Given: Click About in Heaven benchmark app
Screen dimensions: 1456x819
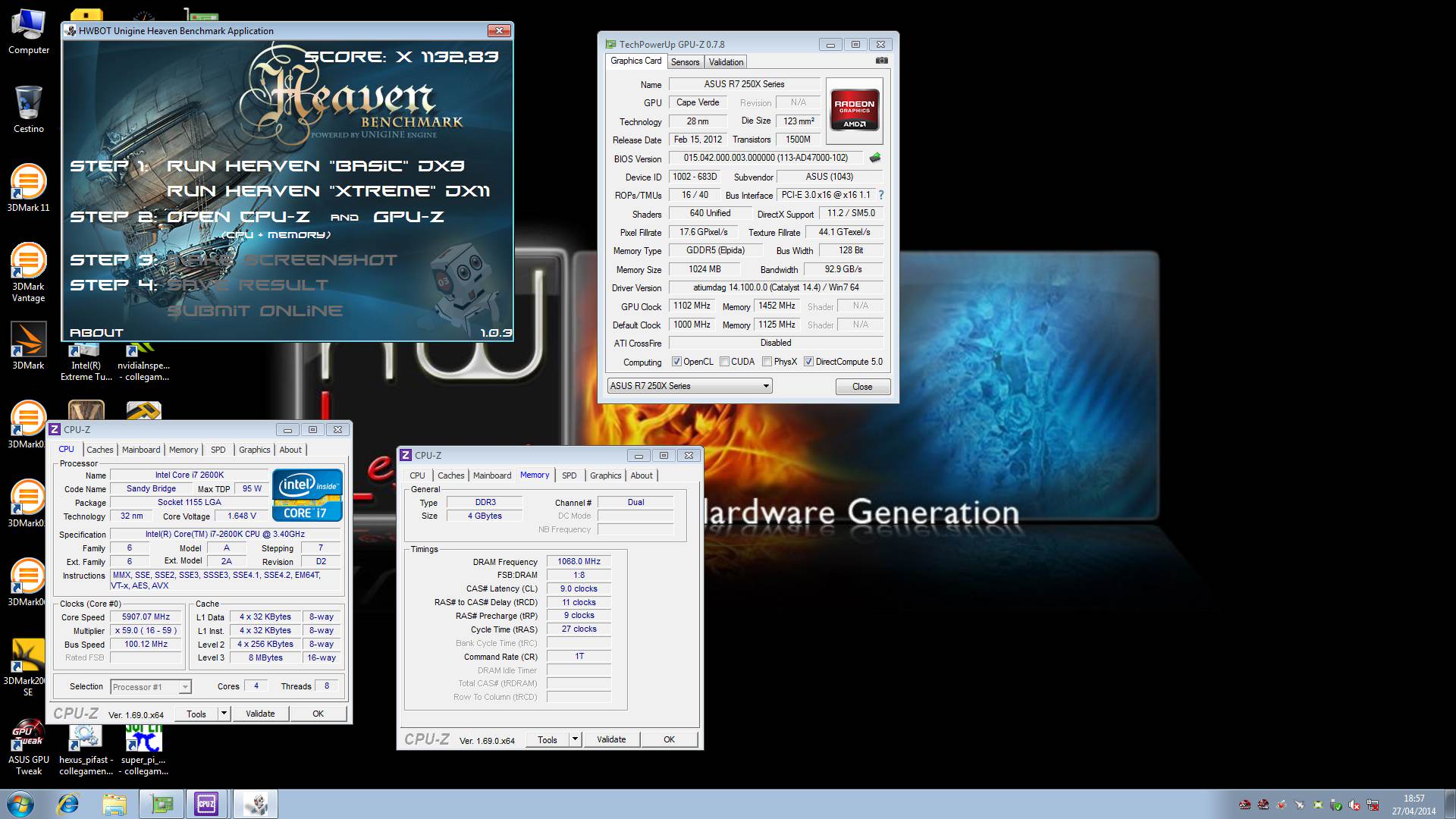Looking at the screenshot, I should (x=96, y=333).
